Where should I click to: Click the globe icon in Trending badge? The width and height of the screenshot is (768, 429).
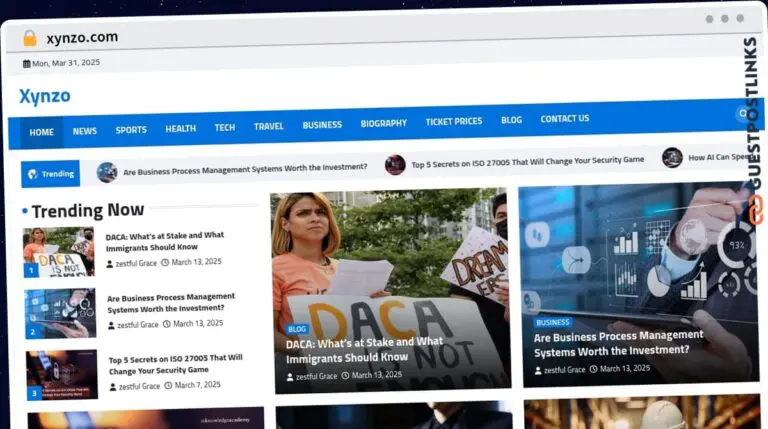(33, 174)
